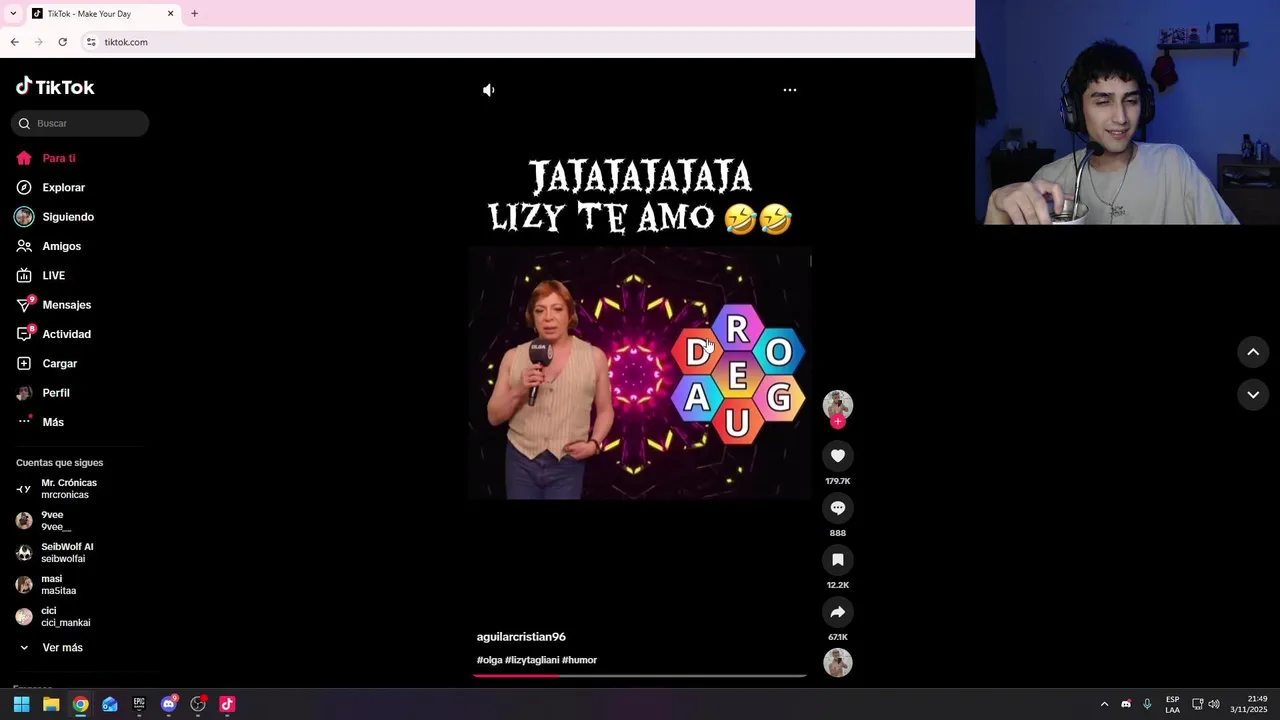Open a new browser tab
This screenshot has width=1280, height=720.
pyautogui.click(x=194, y=14)
